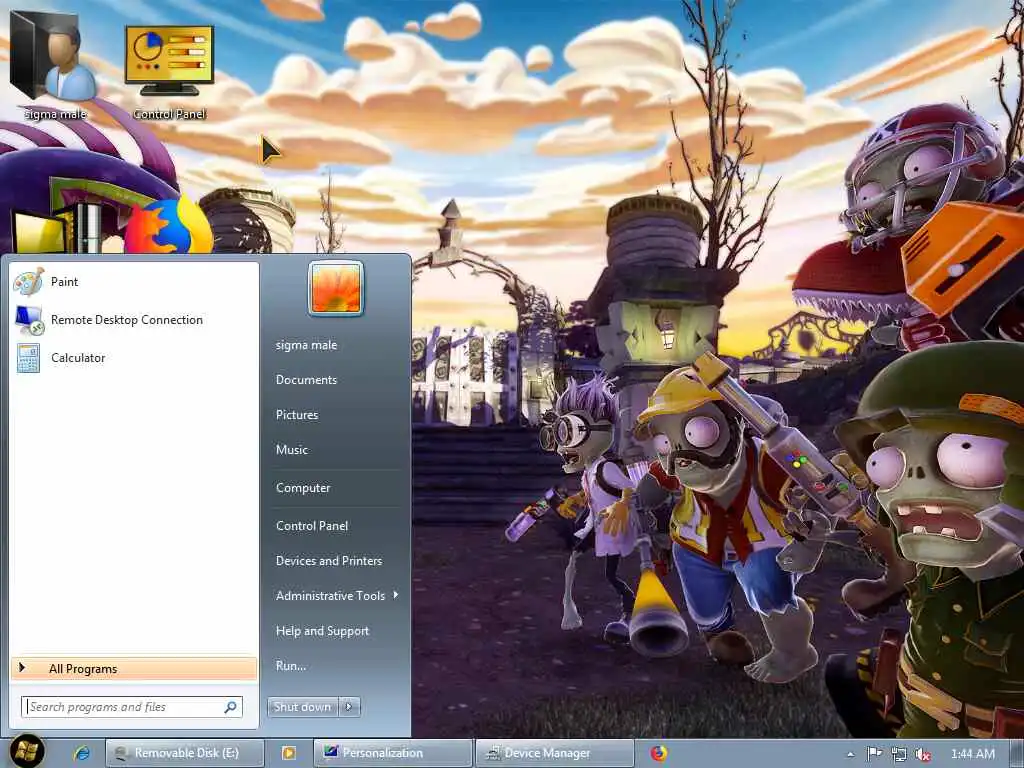Switch to the Personalization taskbar window

pos(393,753)
